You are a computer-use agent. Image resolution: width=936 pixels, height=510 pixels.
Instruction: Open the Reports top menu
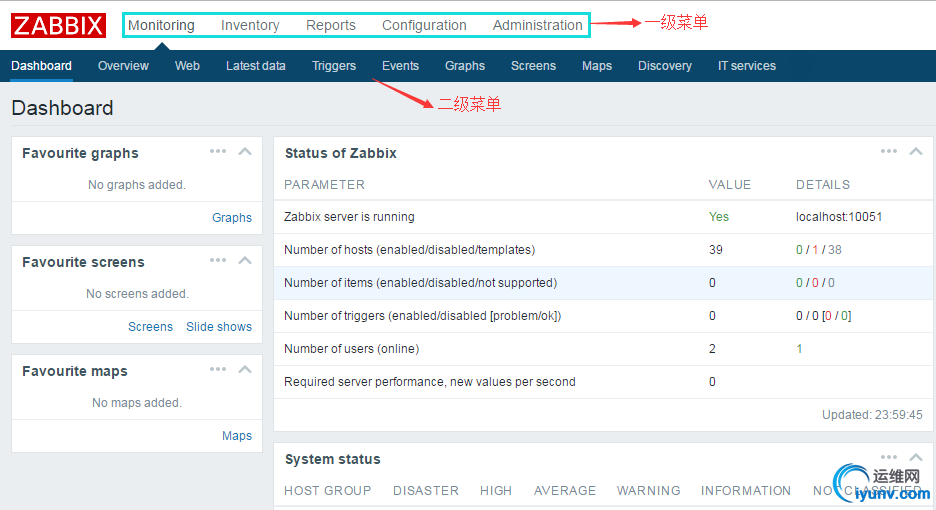(x=331, y=25)
